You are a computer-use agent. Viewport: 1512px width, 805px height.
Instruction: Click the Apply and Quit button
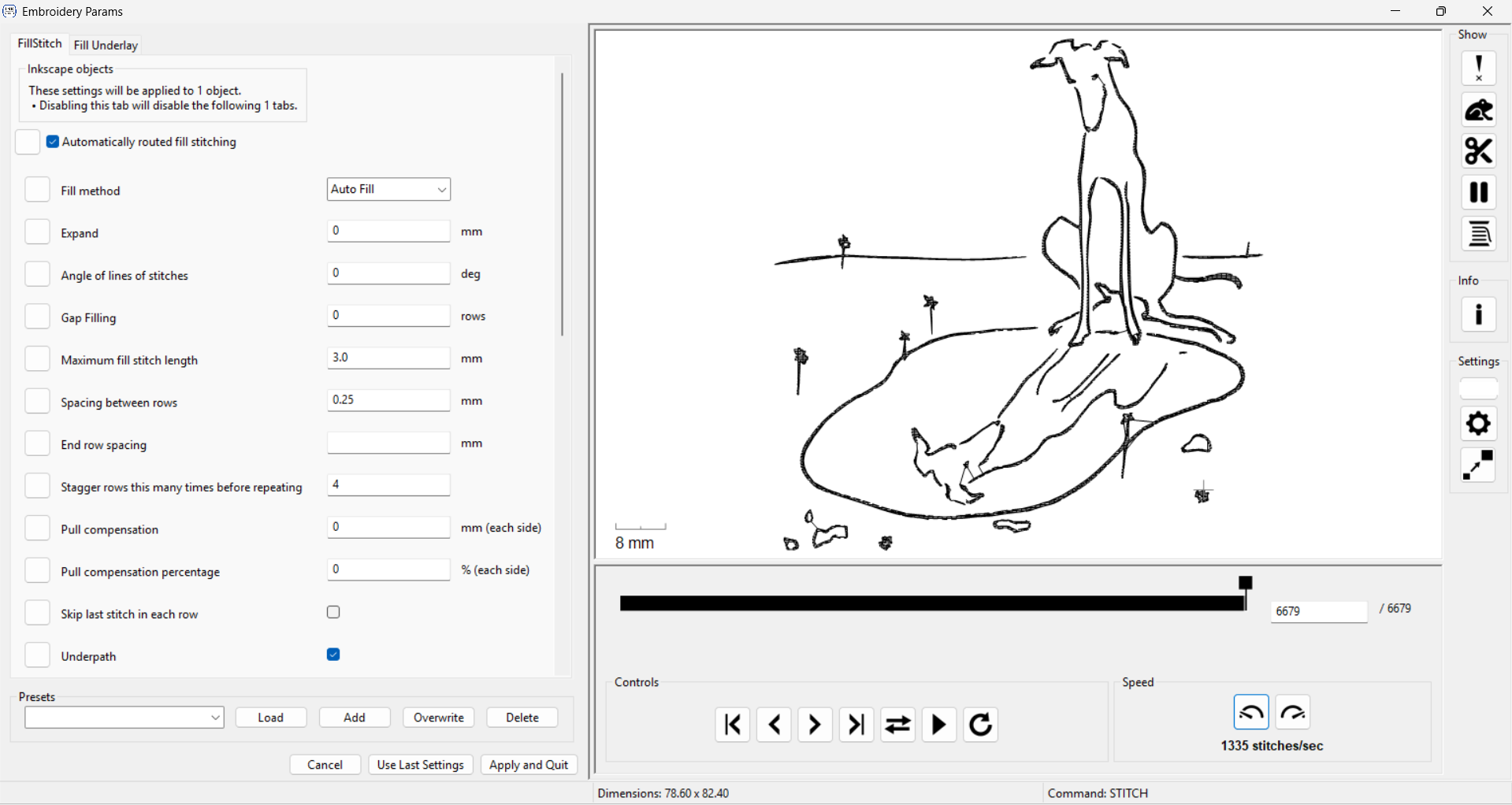(529, 765)
